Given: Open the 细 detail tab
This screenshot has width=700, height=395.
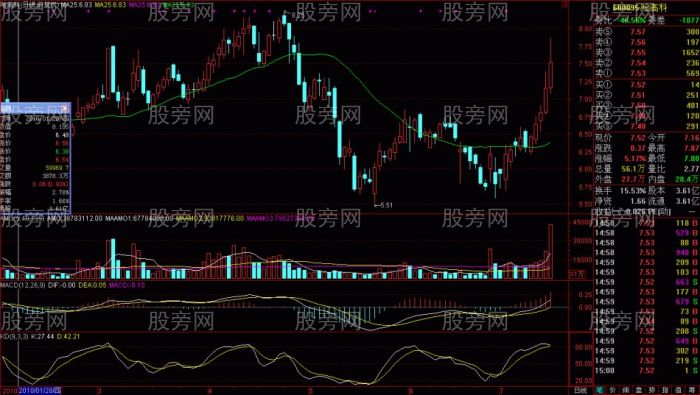Looking at the screenshot, I should point(625,390).
